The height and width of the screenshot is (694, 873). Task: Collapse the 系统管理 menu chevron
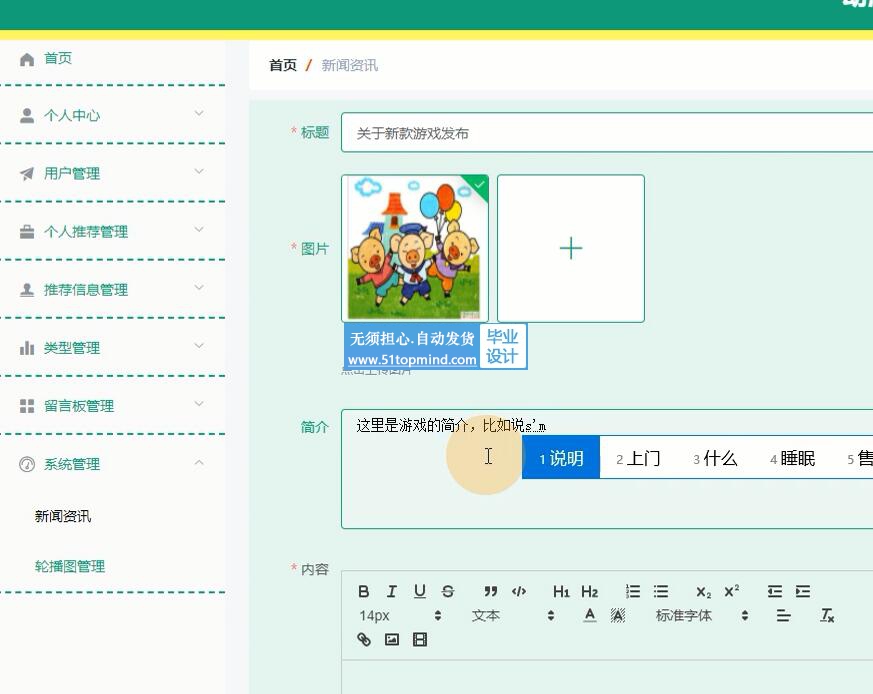click(199, 462)
